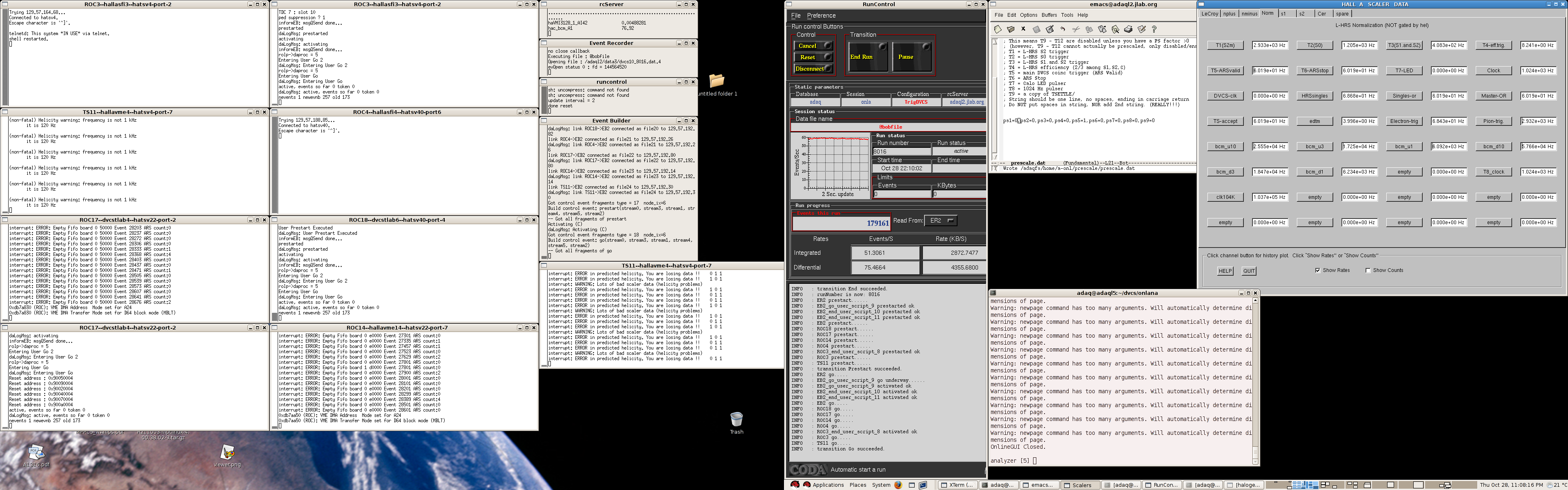The height and width of the screenshot is (490, 1568).
Task: Click the End Run transition button
Action: click(x=868, y=57)
